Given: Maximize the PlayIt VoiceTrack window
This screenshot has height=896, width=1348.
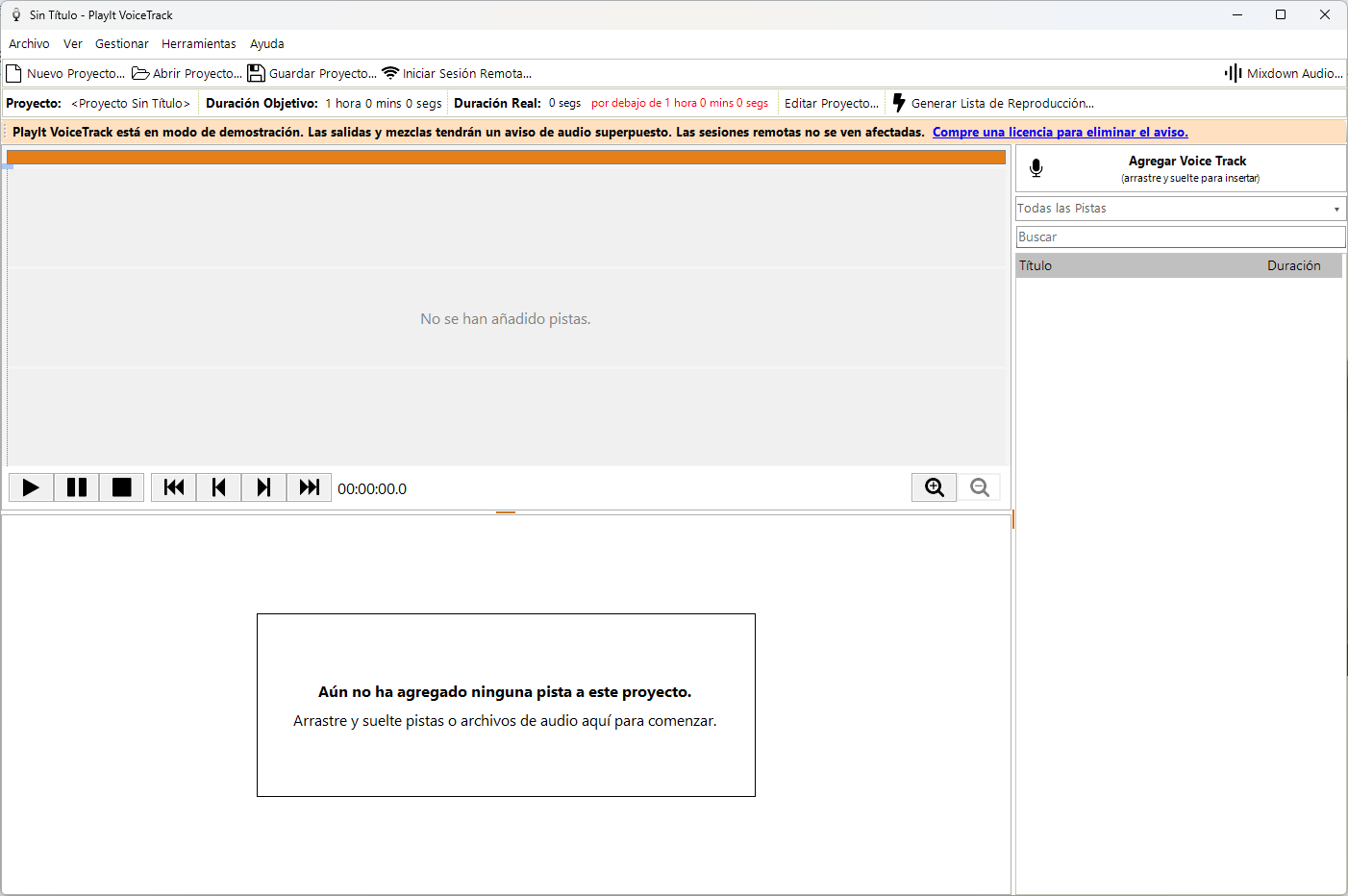Looking at the screenshot, I should (1281, 14).
